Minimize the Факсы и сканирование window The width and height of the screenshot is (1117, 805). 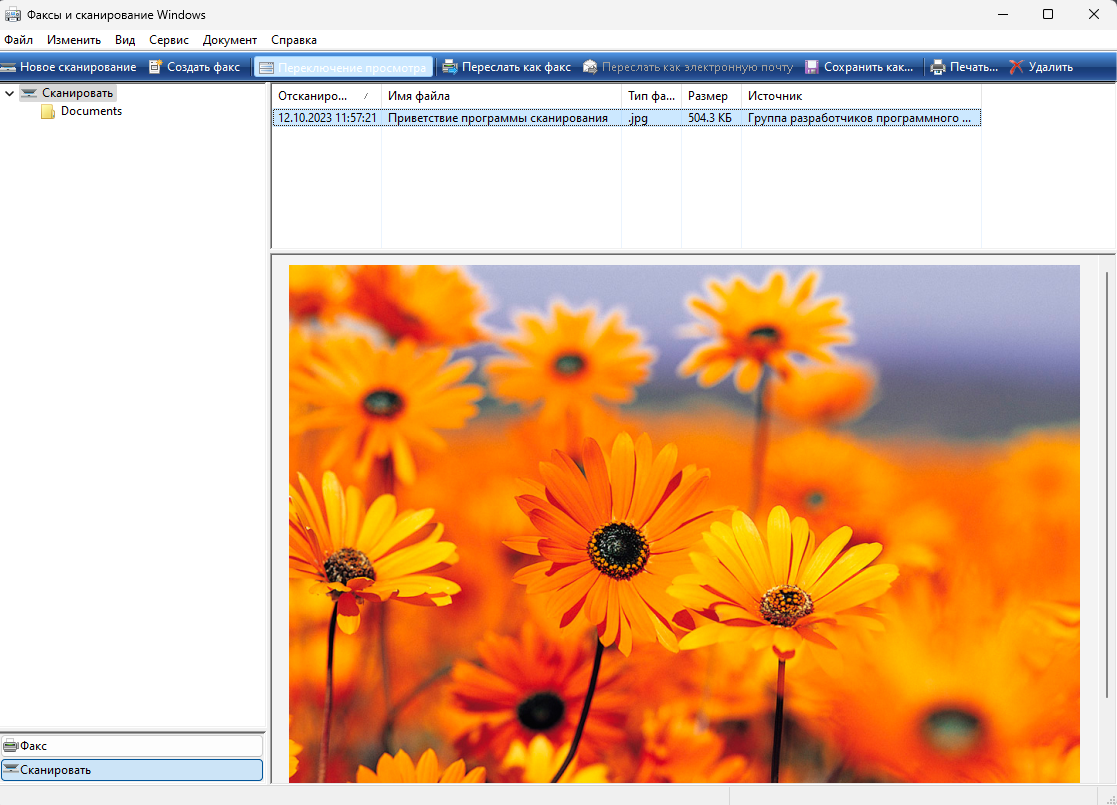pos(1003,14)
